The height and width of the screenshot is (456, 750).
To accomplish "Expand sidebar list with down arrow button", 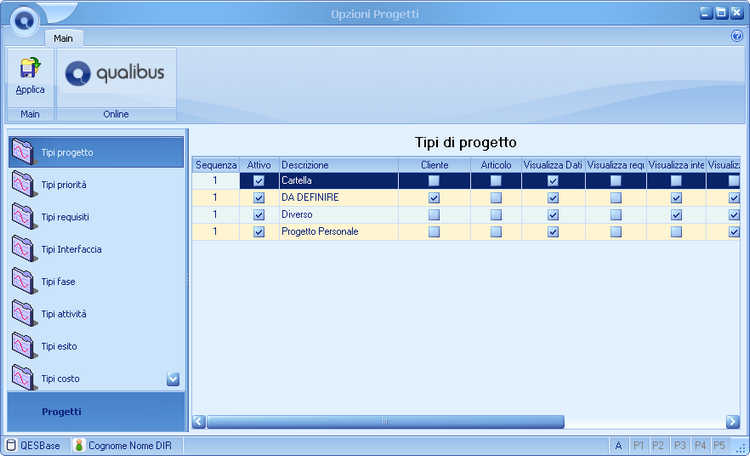I will tap(173, 379).
